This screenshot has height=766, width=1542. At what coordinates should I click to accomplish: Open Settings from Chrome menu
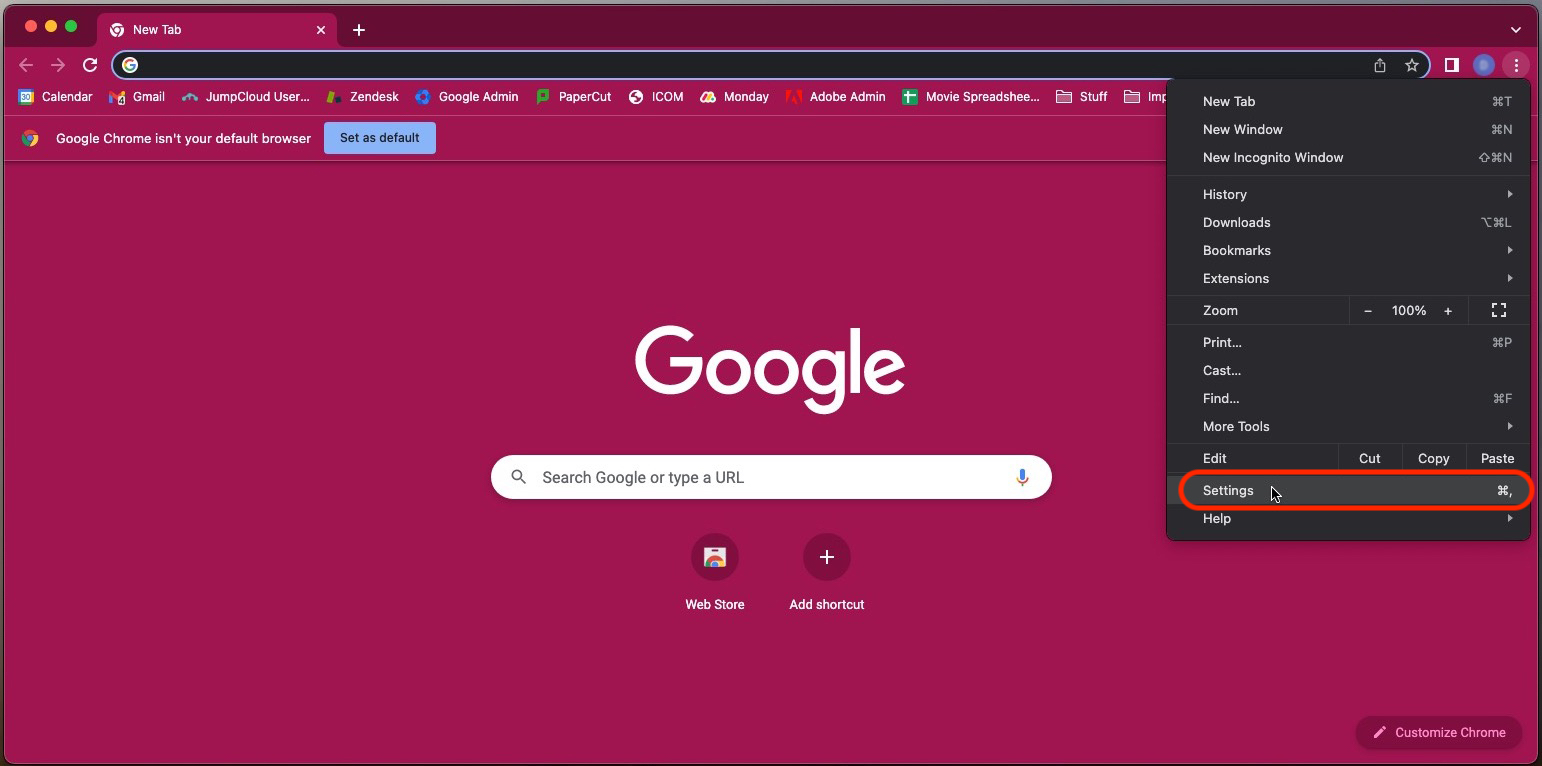click(x=1348, y=490)
